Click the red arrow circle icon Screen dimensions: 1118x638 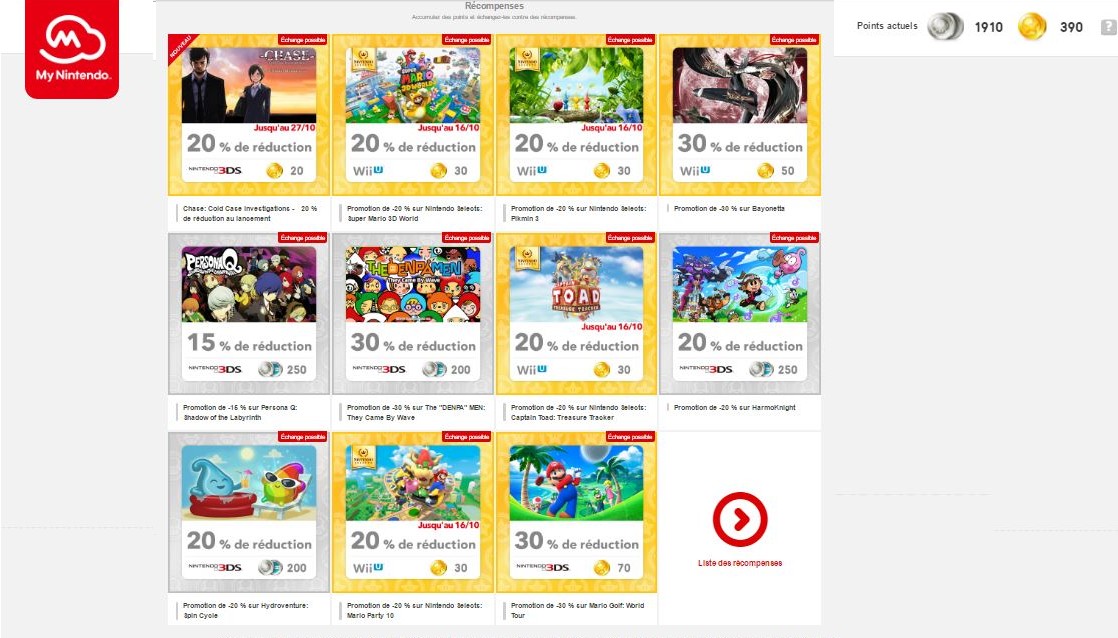pyautogui.click(x=740, y=519)
